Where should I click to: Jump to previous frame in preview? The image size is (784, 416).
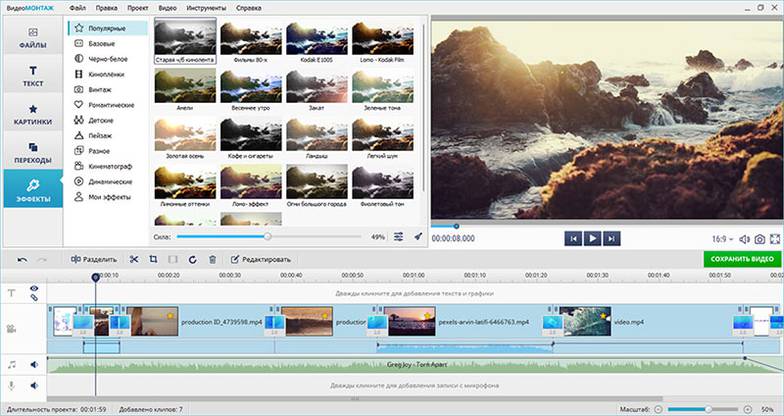pos(573,238)
